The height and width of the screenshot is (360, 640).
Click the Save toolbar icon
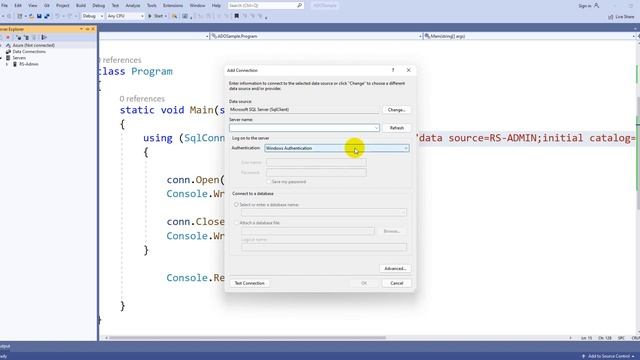pos(39,16)
